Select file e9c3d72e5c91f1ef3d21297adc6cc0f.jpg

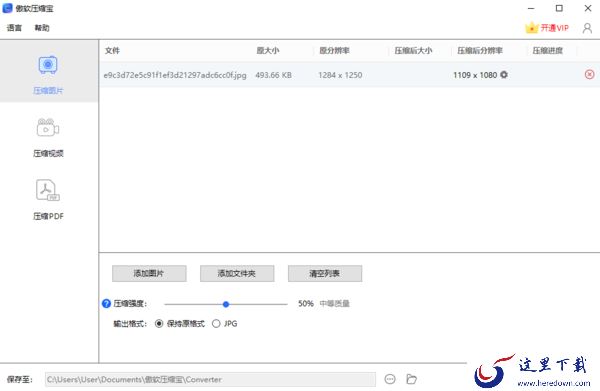[x=175, y=75]
